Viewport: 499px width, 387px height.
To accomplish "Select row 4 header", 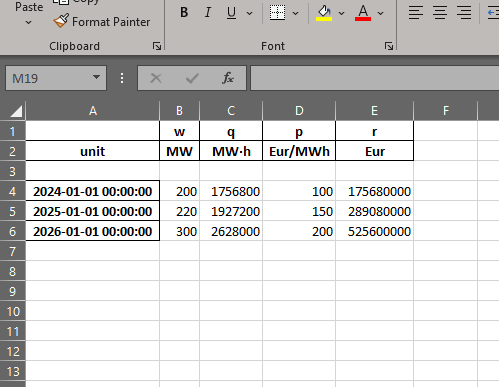I will click(13, 191).
